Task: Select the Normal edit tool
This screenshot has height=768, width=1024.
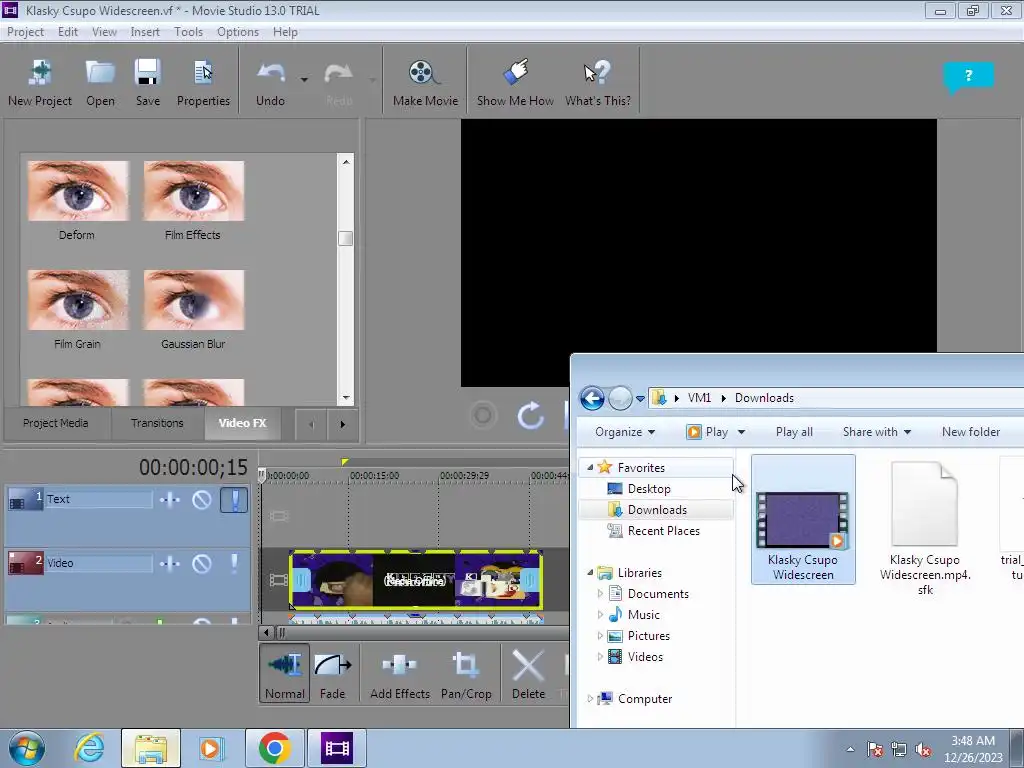Action: click(285, 673)
